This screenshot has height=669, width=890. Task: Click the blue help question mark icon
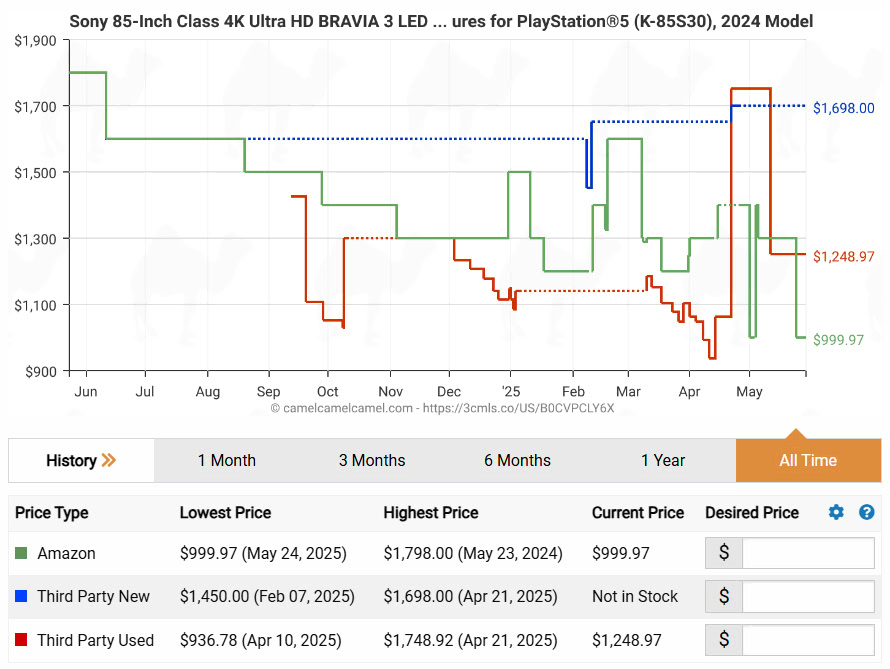[866, 513]
